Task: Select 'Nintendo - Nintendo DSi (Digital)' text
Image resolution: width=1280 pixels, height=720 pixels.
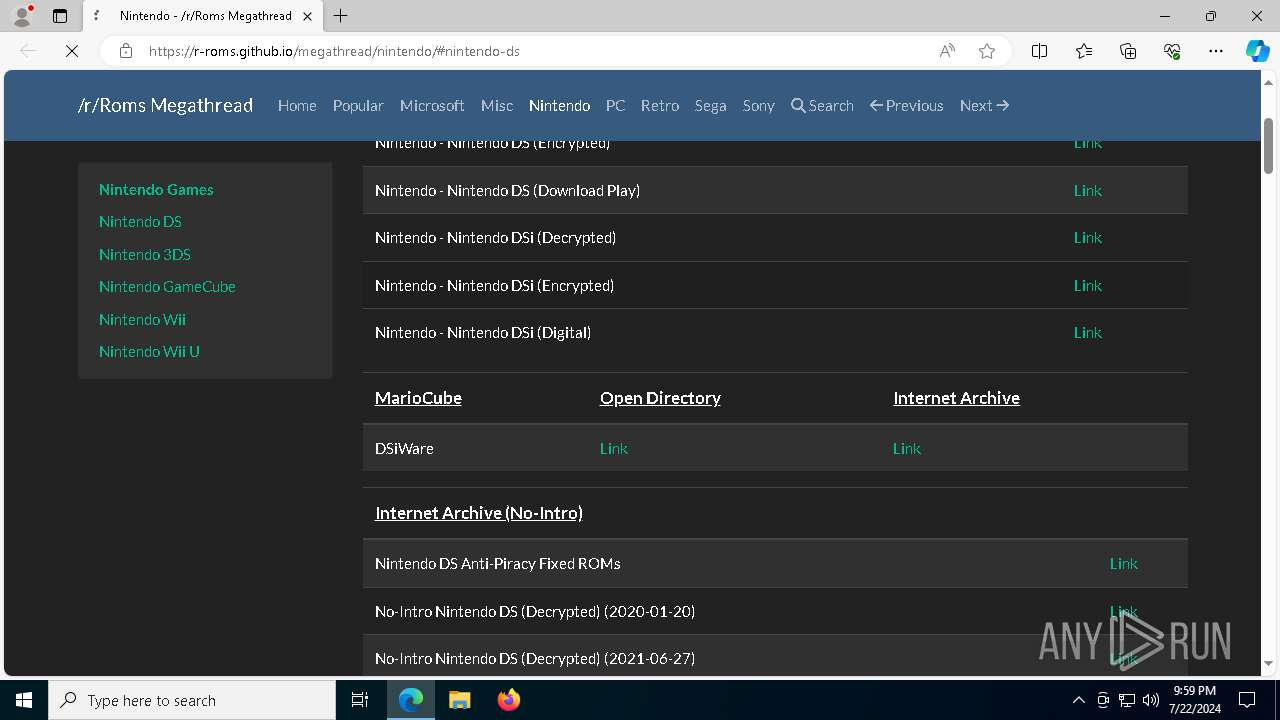Action: coord(483,332)
